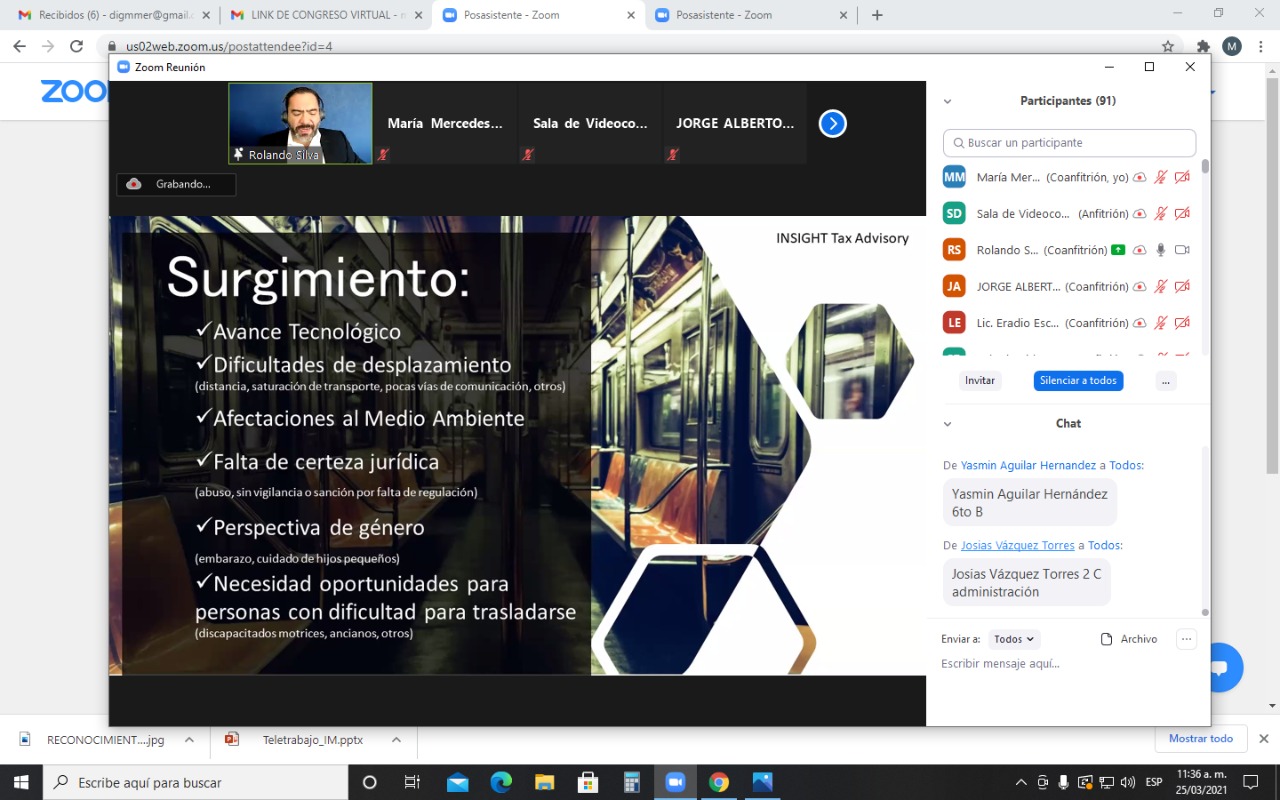Click green screen-share icon beside Rolando S…
Image resolution: width=1280 pixels, height=800 pixels.
click(x=1118, y=250)
